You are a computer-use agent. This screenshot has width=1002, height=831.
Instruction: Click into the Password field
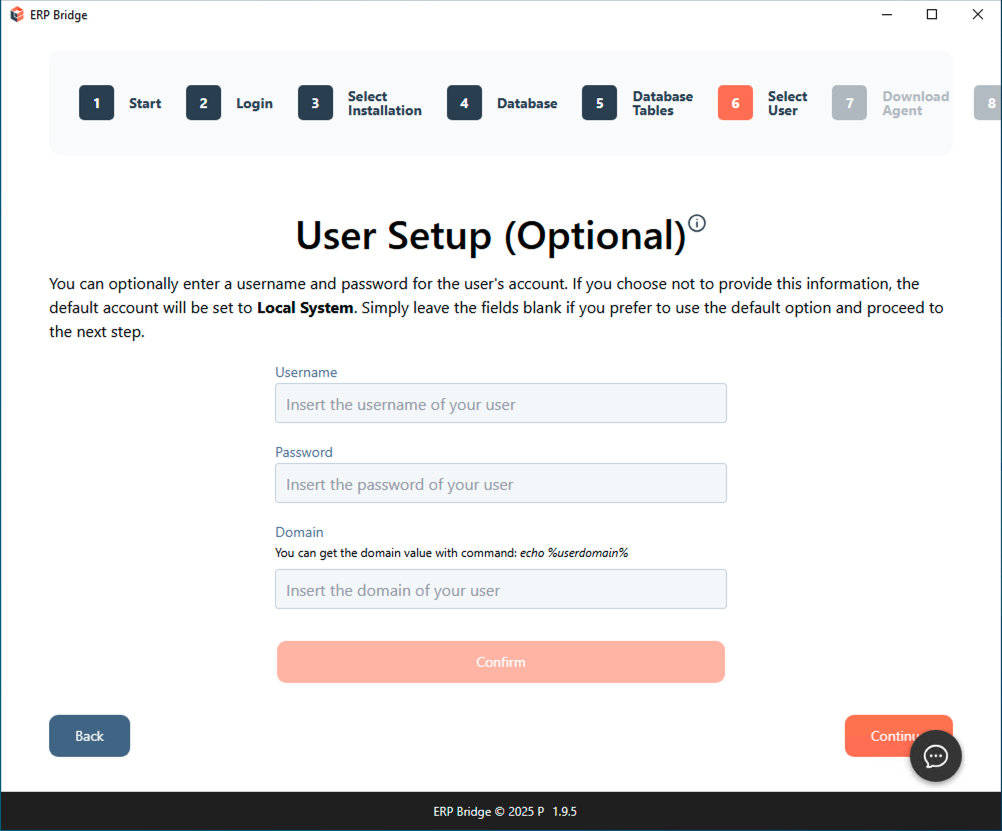[x=500, y=484]
